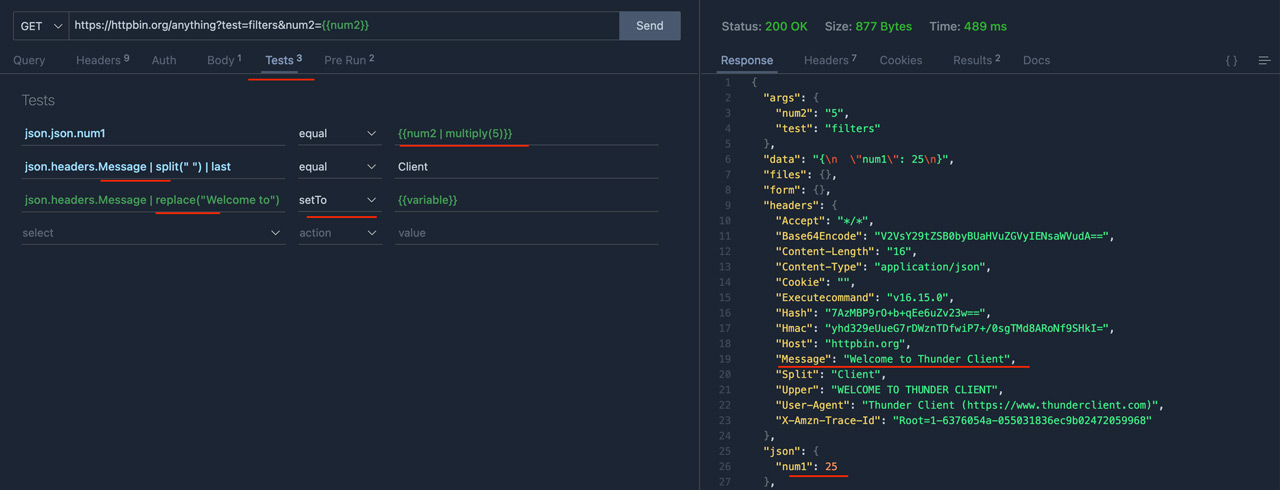Open the equal dropdown on the Client row

click(x=339, y=166)
